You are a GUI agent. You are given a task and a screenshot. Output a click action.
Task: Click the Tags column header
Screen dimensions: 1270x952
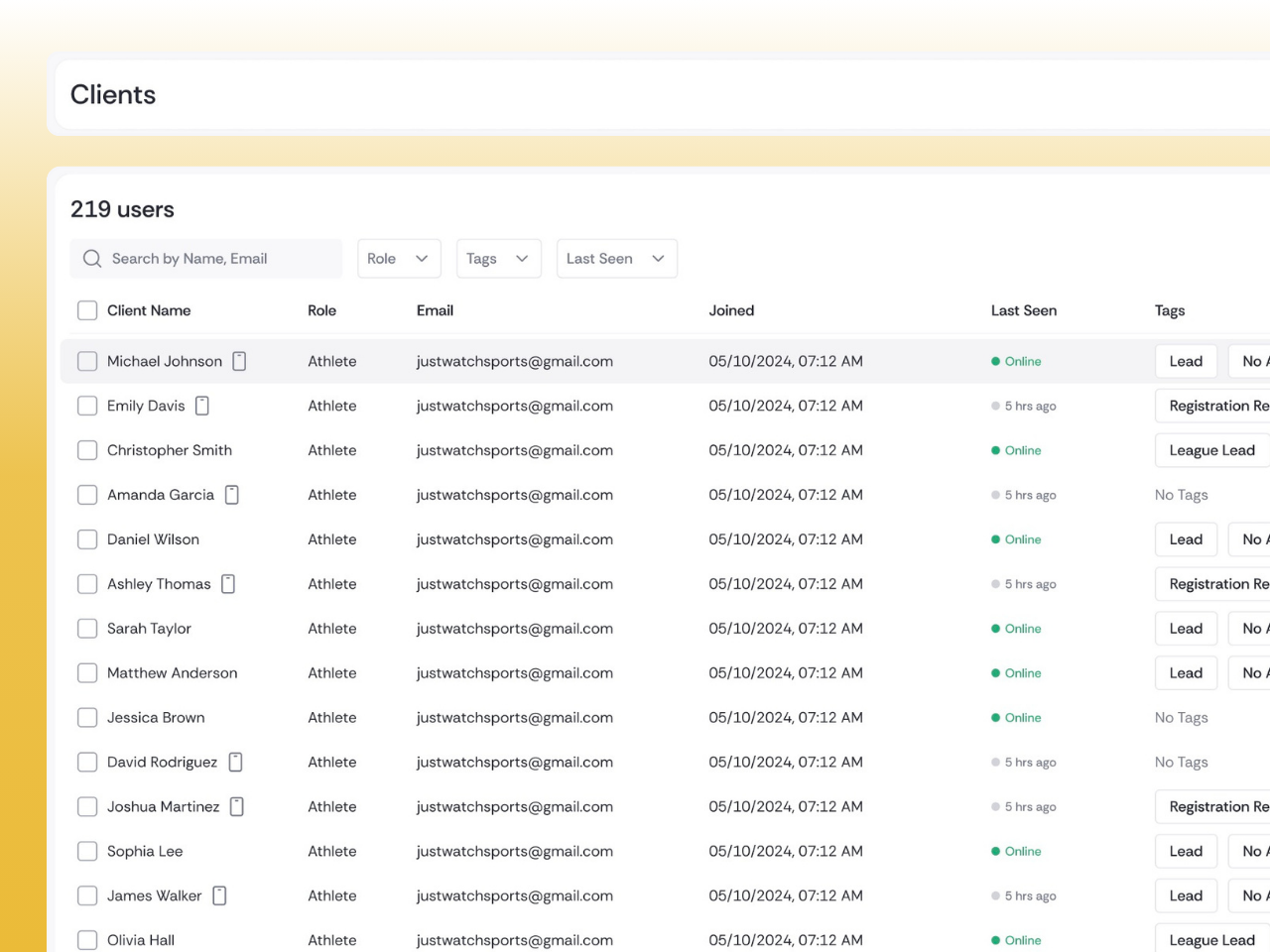point(1170,310)
